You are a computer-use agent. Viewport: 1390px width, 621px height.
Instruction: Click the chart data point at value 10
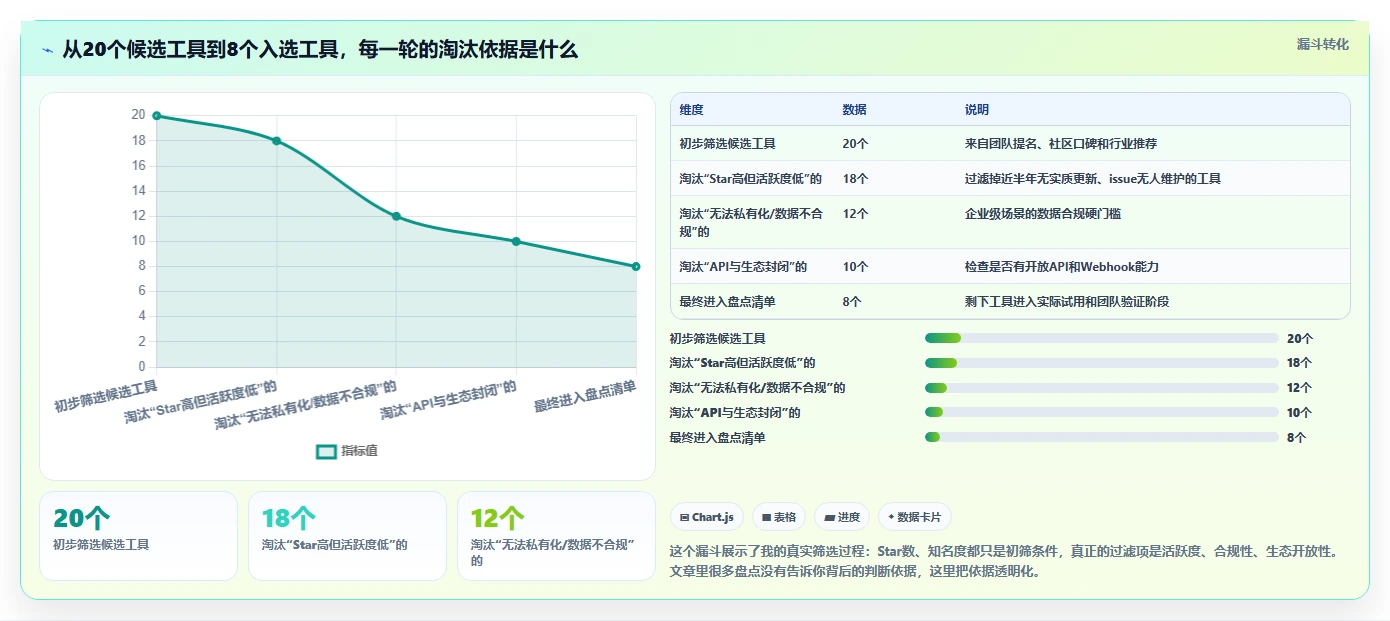coord(516,241)
